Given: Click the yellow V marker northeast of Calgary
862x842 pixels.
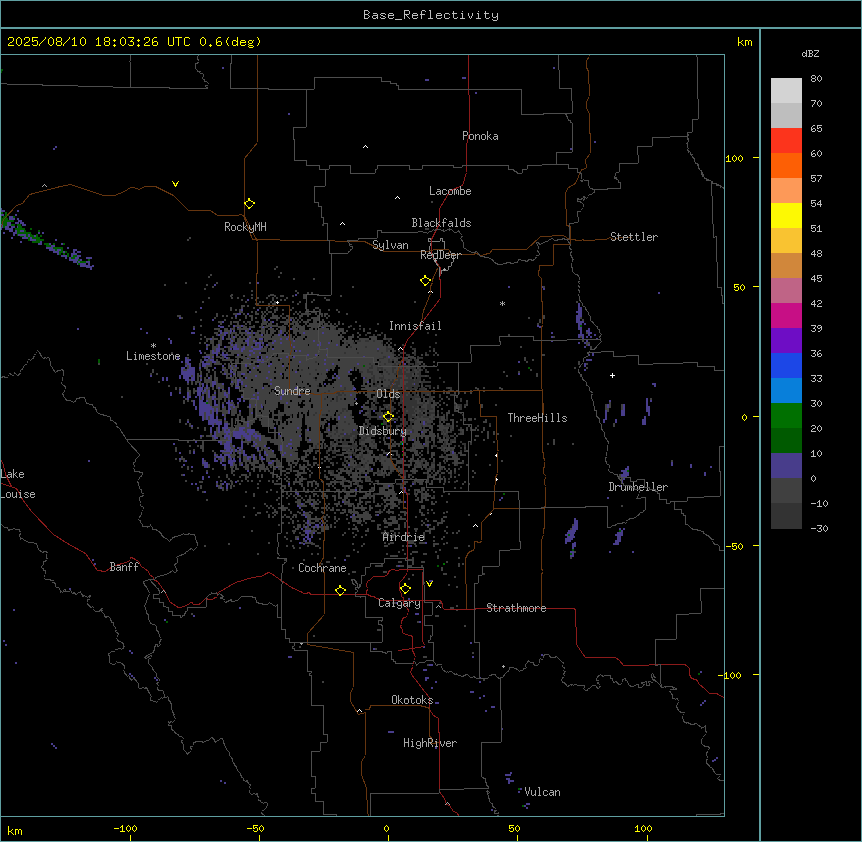Looking at the screenshot, I should (x=429, y=584).
